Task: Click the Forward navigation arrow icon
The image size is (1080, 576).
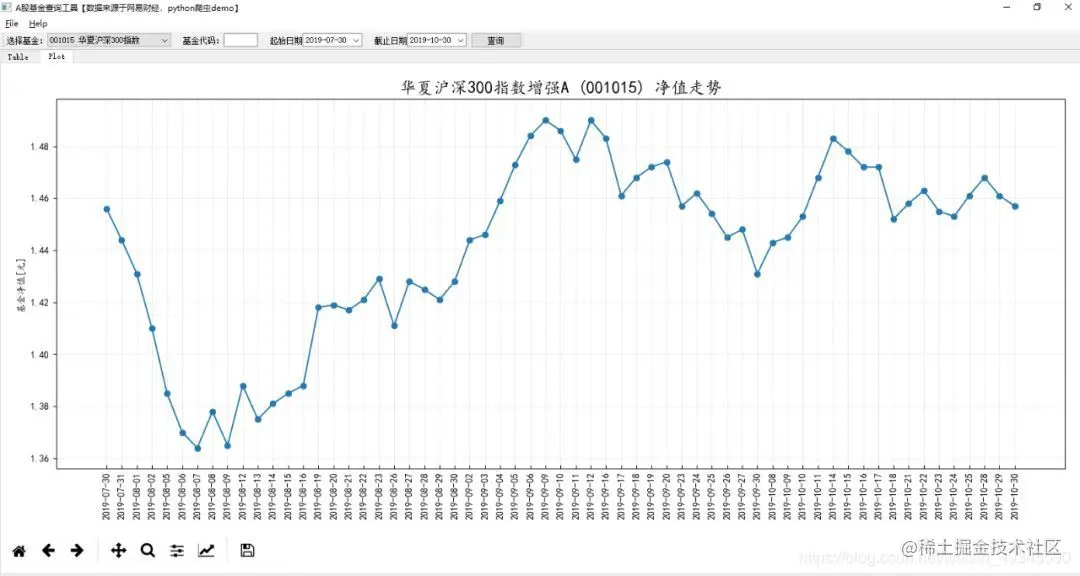Action: pos(76,550)
